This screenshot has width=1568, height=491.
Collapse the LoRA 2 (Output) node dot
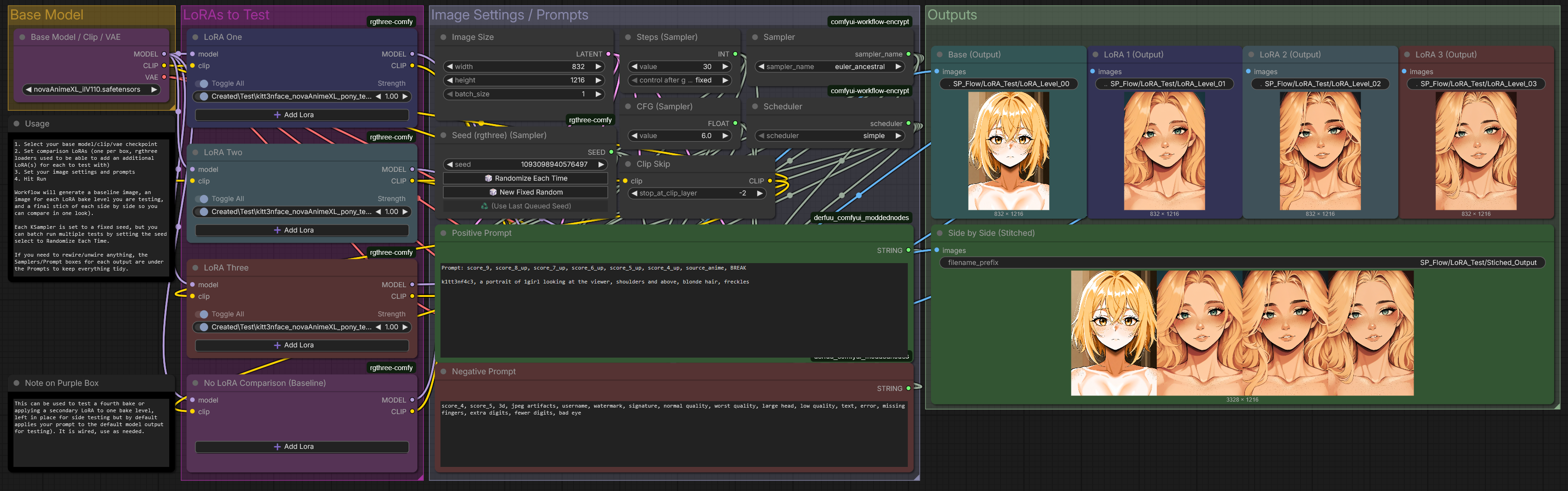click(1251, 55)
